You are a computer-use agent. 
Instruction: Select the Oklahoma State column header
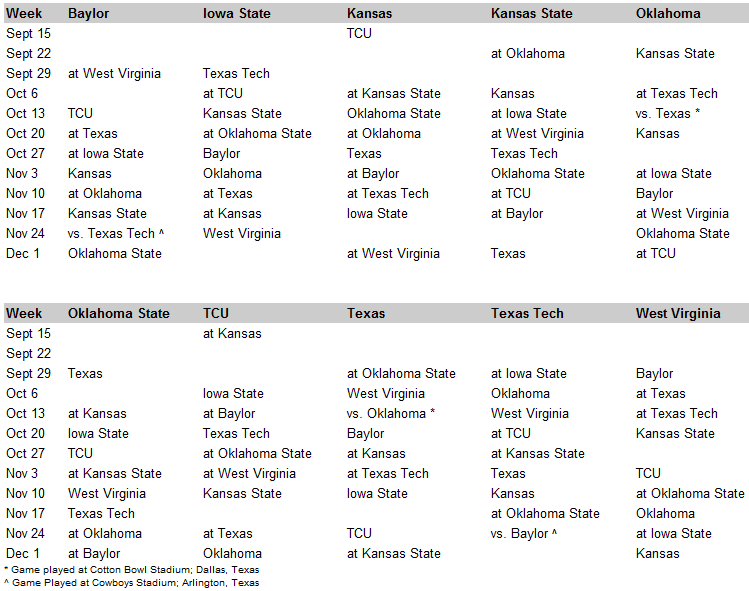click(118, 313)
